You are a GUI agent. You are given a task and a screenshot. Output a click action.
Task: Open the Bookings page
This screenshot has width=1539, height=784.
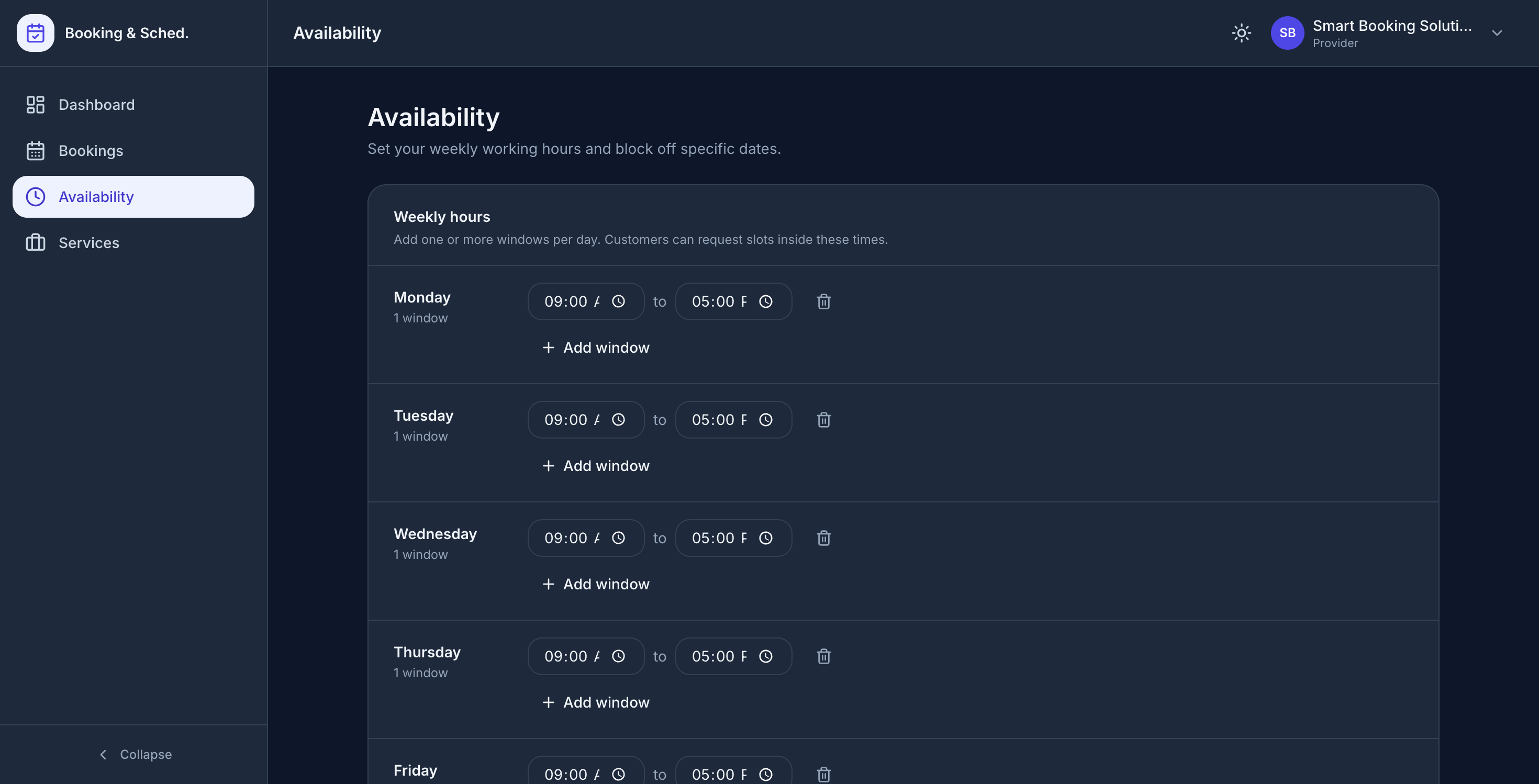(x=133, y=151)
